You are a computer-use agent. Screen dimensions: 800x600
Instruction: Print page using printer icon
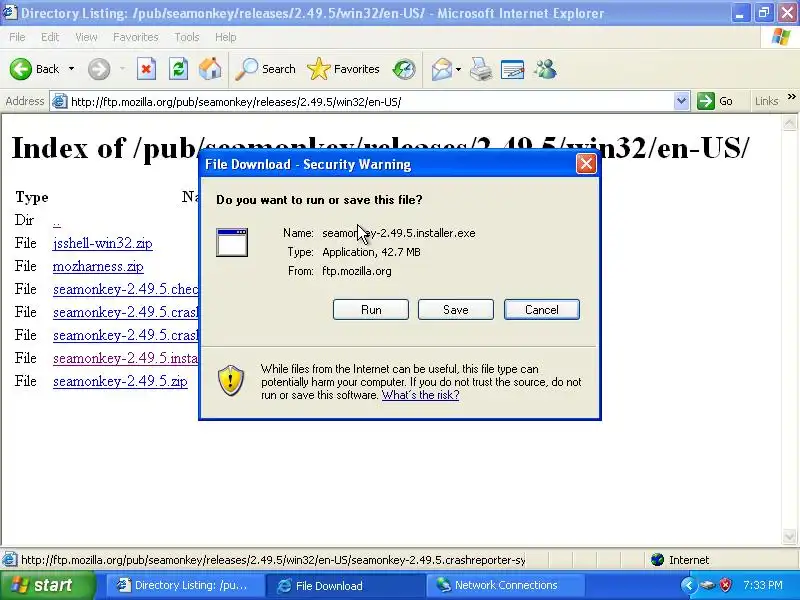tap(481, 69)
